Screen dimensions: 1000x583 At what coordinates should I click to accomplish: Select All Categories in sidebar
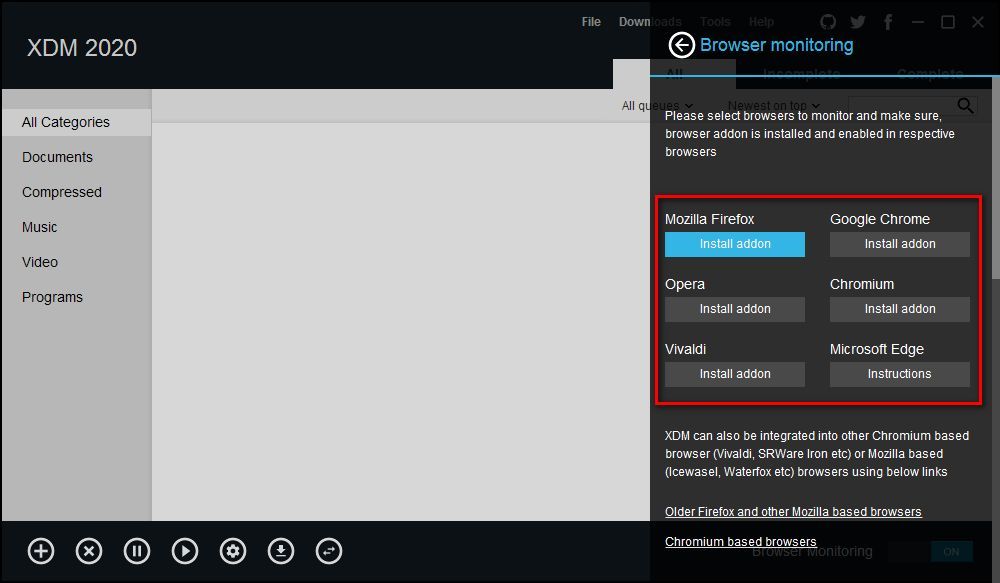[x=77, y=122]
